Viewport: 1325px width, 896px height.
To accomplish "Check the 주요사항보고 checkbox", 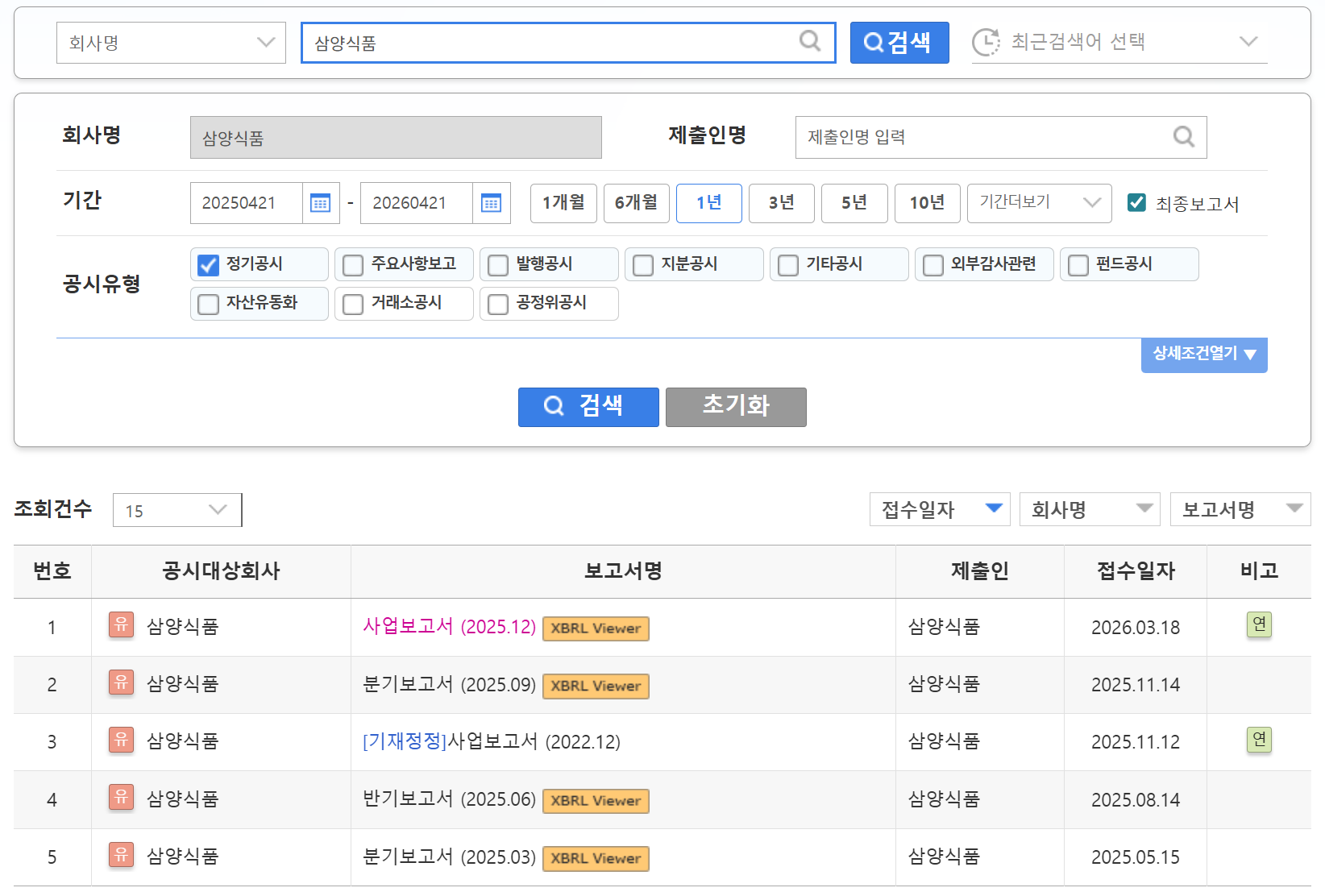I will tap(353, 265).
